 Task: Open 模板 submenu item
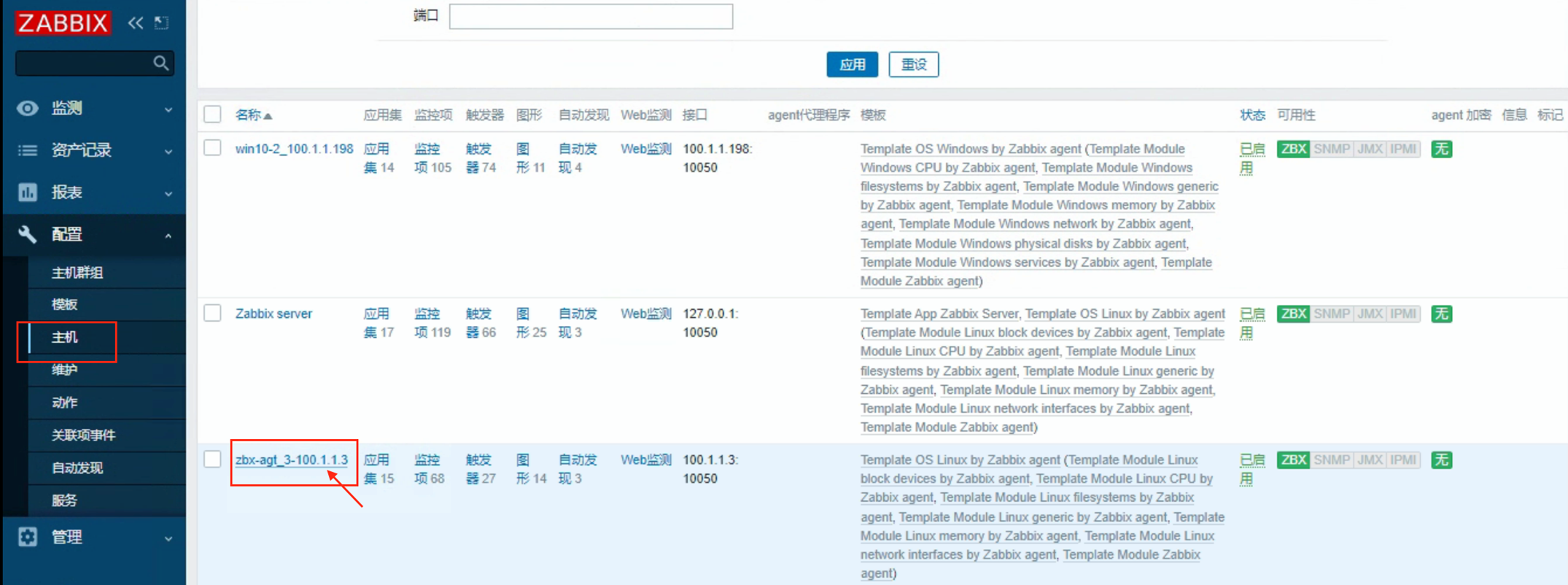(x=64, y=304)
